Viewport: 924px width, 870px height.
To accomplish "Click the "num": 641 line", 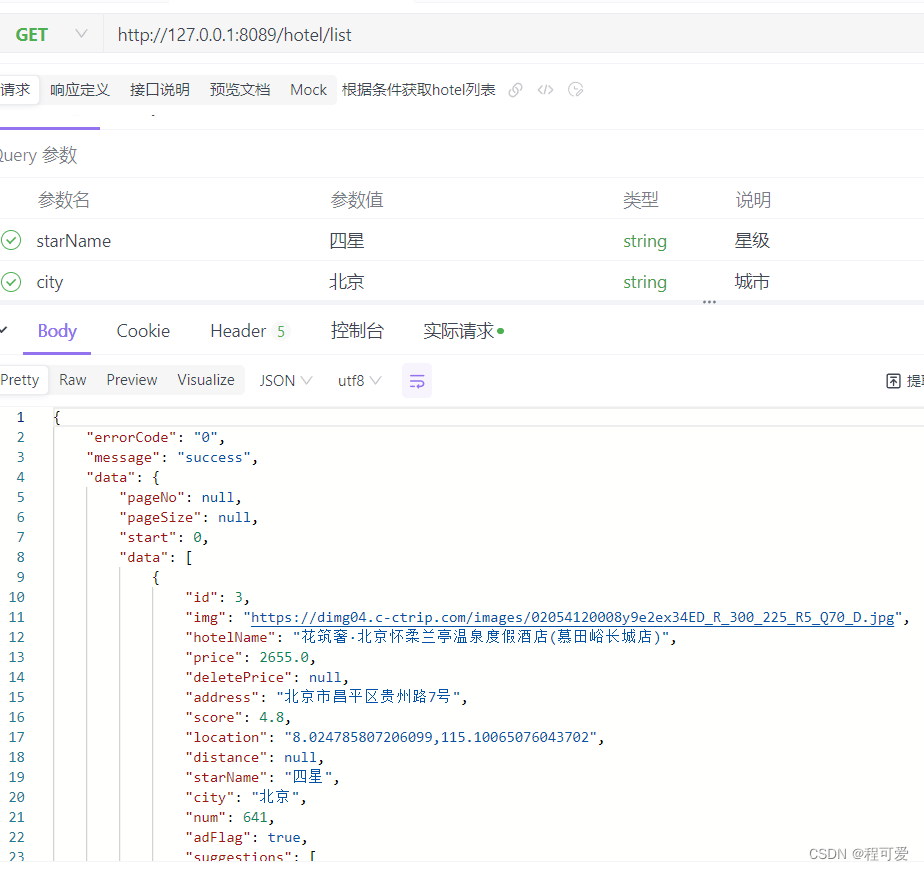I will [230, 817].
